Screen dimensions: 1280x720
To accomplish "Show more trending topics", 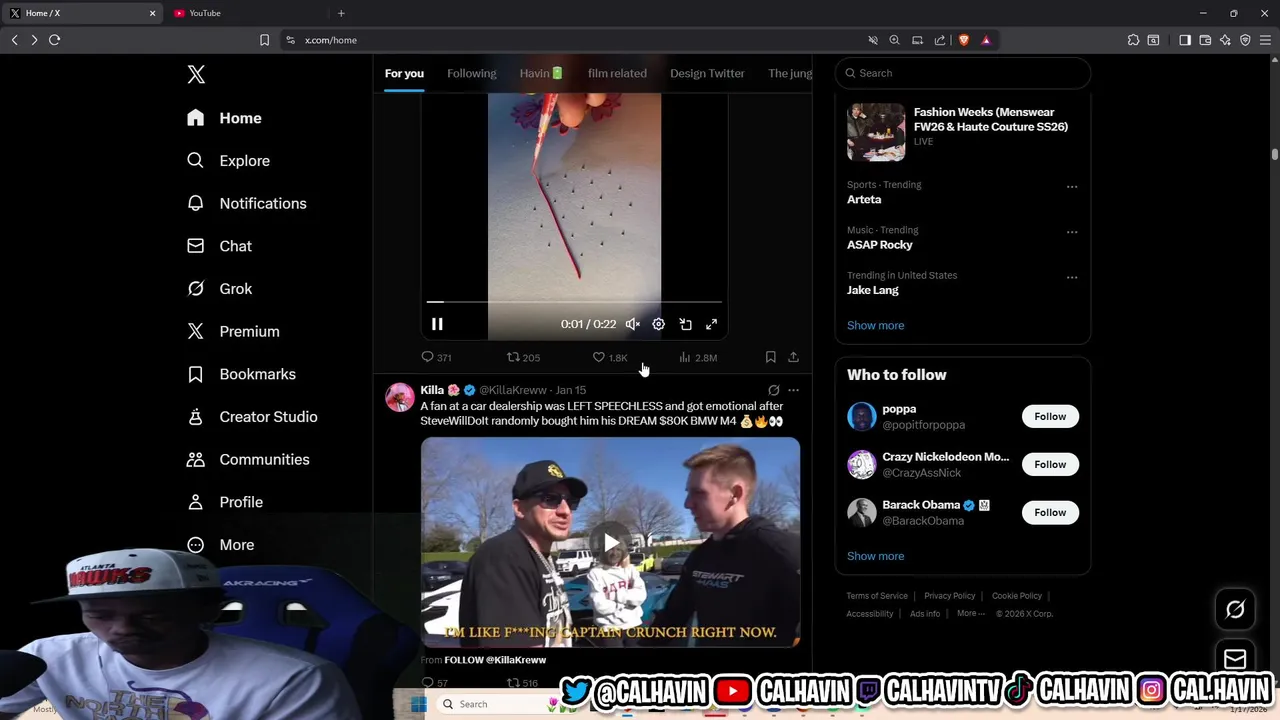I will pos(875,325).
